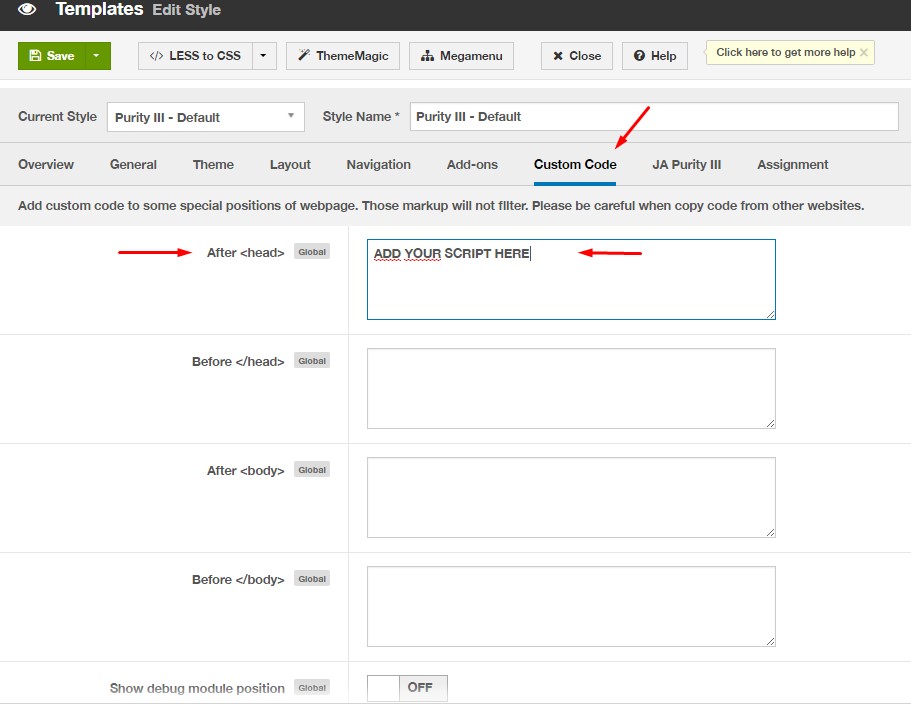Toggle Show debug module position switch
The image size is (911, 704).
[x=407, y=688]
